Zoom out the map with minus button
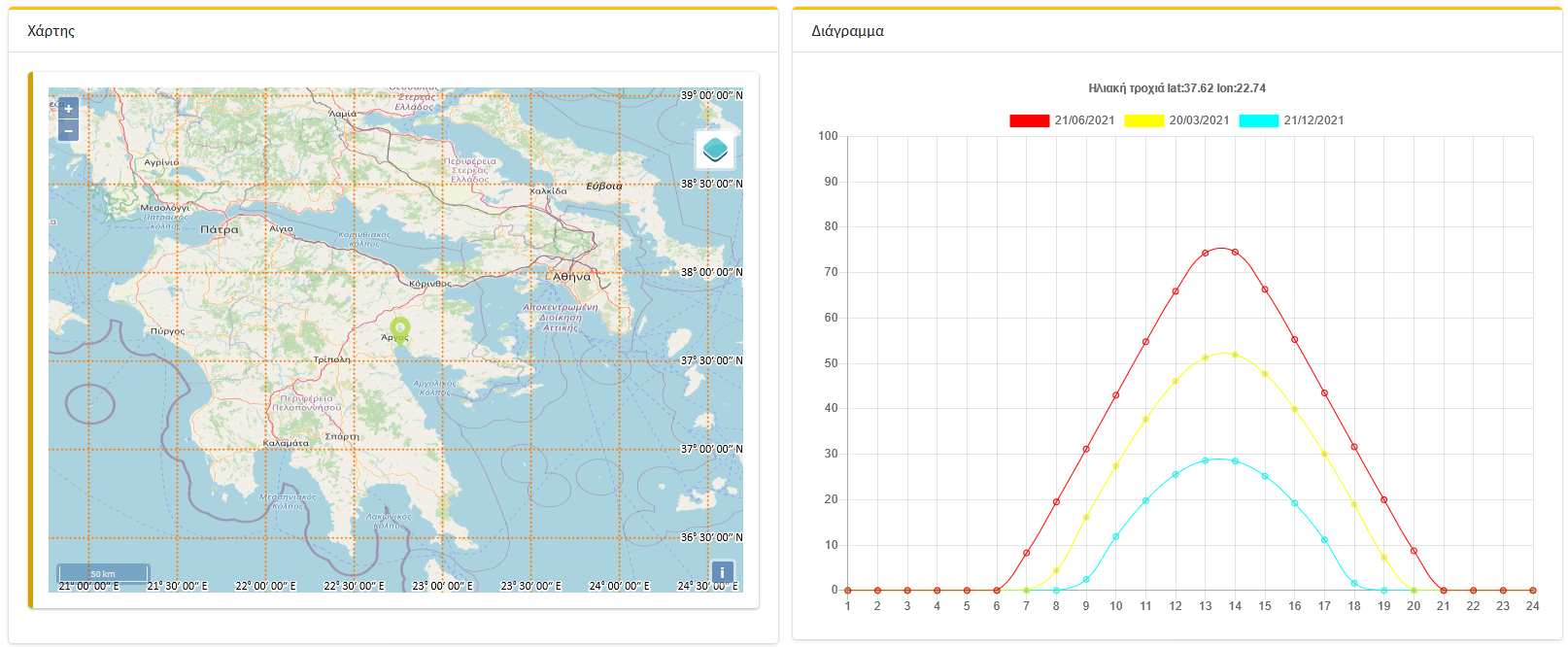The image size is (1568, 647). point(68,131)
